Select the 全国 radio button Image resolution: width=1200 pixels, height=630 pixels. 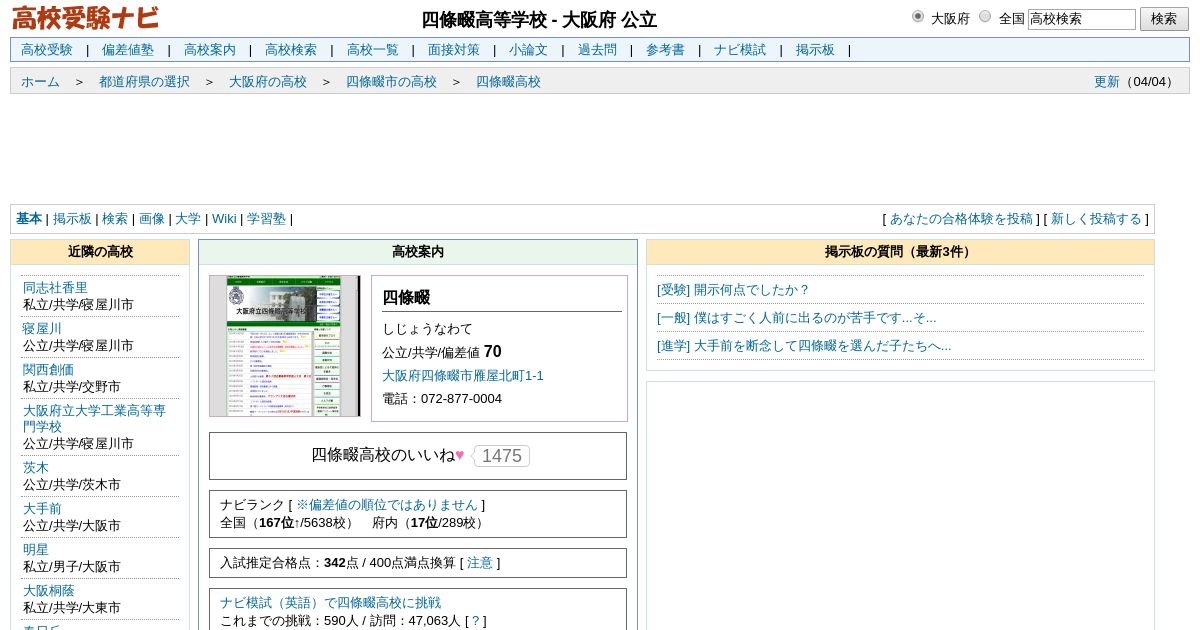pyautogui.click(x=985, y=16)
